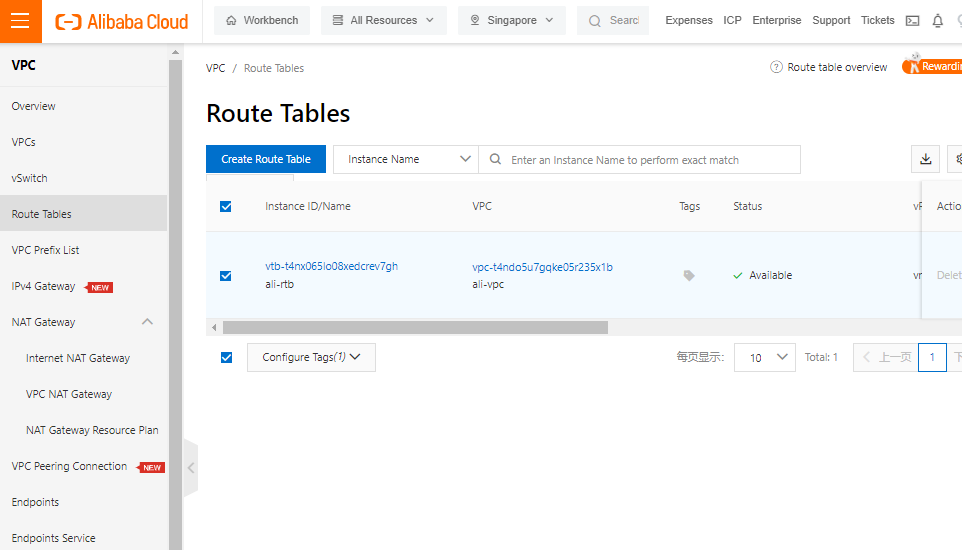Open the Configure Tags dropdown
Viewport: 962px width, 550px height.
311,357
